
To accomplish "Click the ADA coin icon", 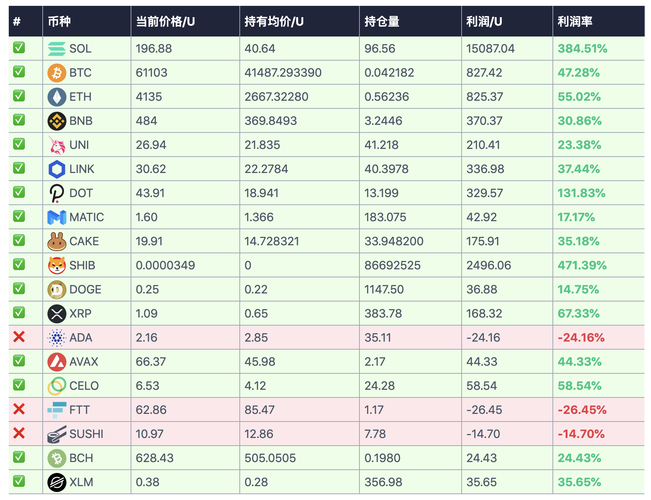I will tap(56, 338).
